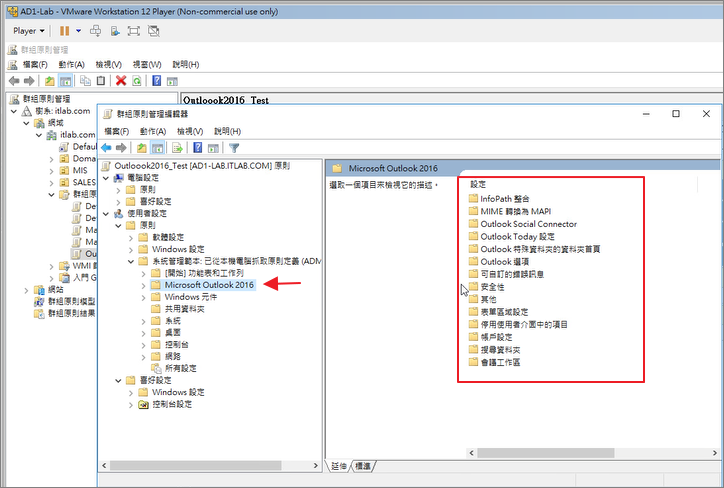Screen dimensions: 724x488
Task: Open 檢視(V) menu in 群組原則管理編輯器
Action: 190,132
